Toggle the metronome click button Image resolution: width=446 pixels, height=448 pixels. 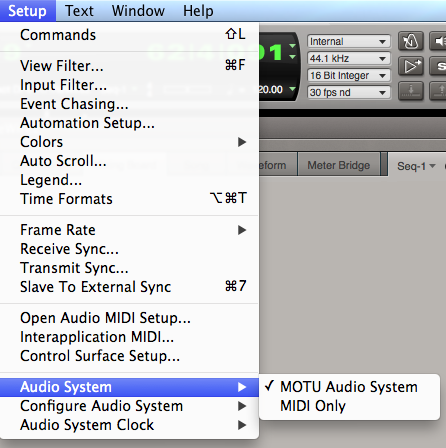point(410,41)
